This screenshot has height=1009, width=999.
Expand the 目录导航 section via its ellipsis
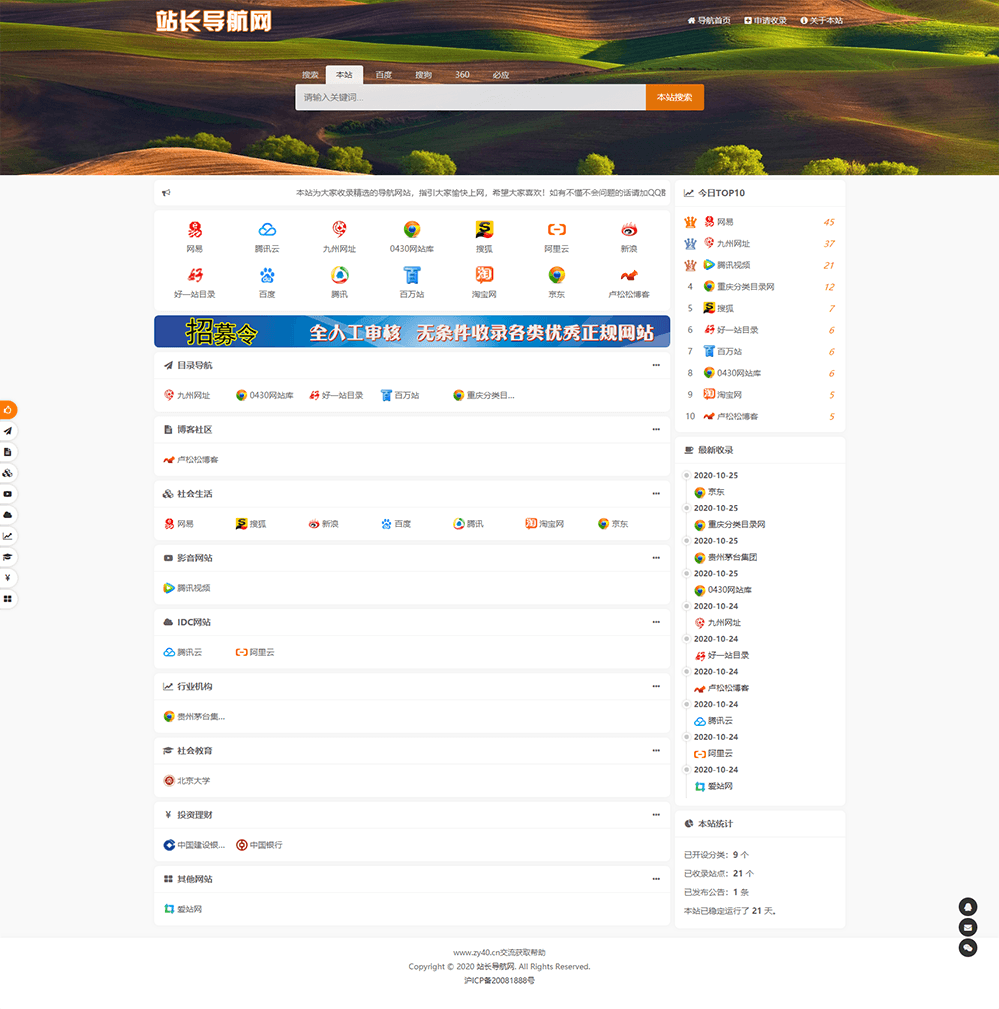pyautogui.click(x=656, y=364)
